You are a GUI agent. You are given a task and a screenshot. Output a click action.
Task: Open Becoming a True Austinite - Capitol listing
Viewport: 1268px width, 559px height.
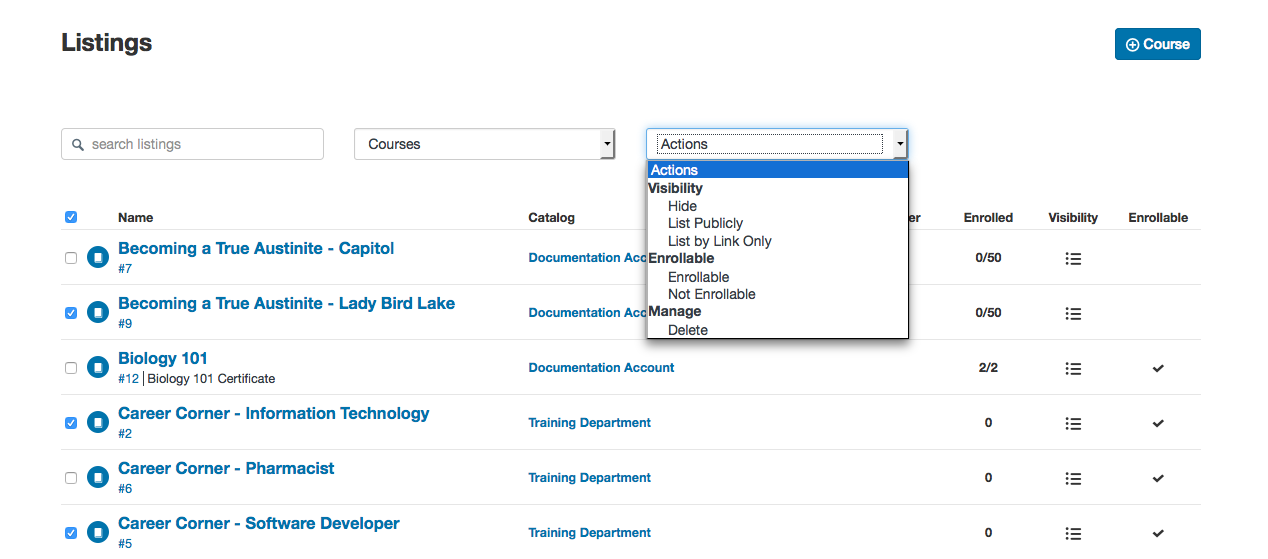click(256, 248)
